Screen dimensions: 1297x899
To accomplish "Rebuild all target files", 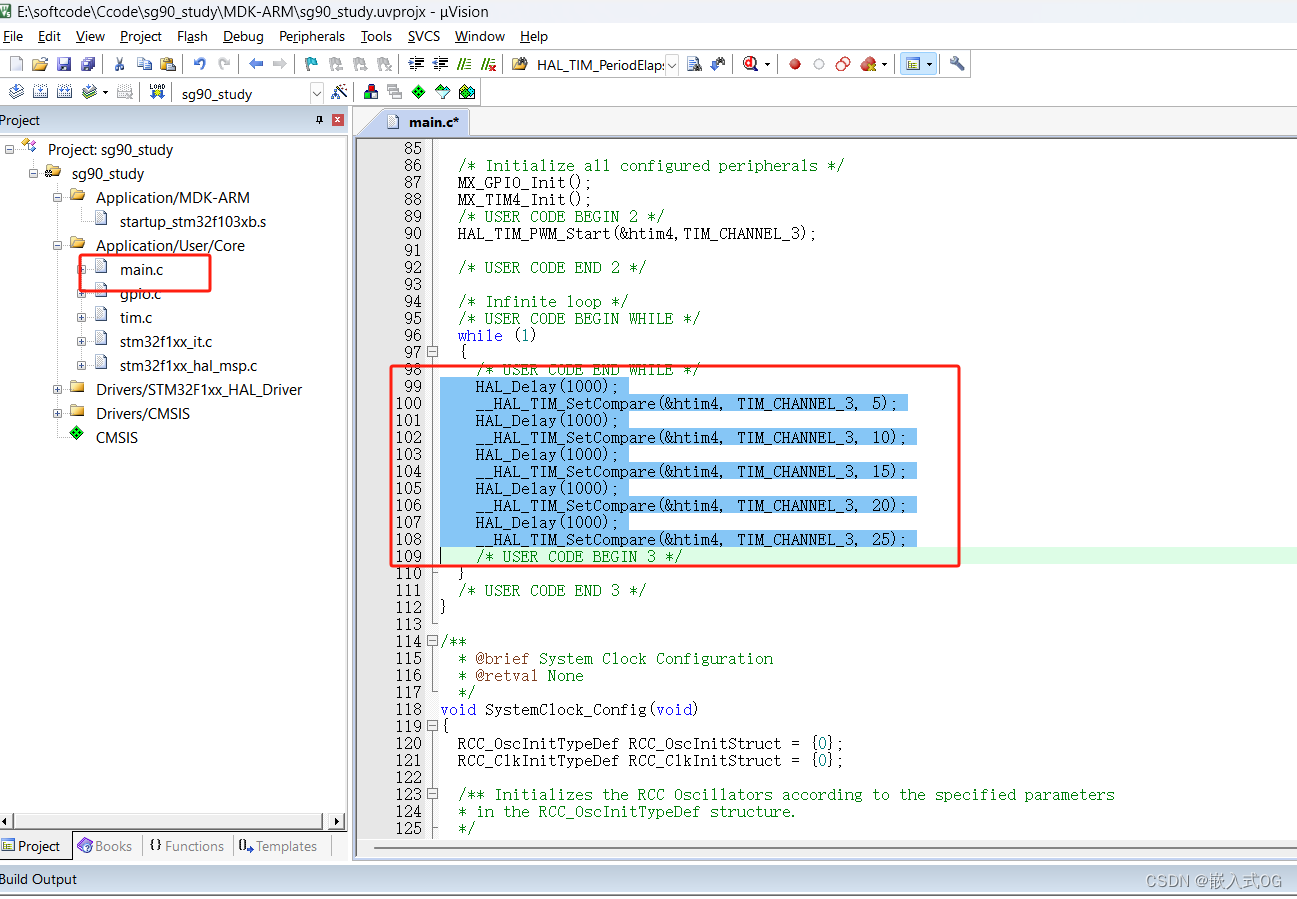I will [64, 92].
